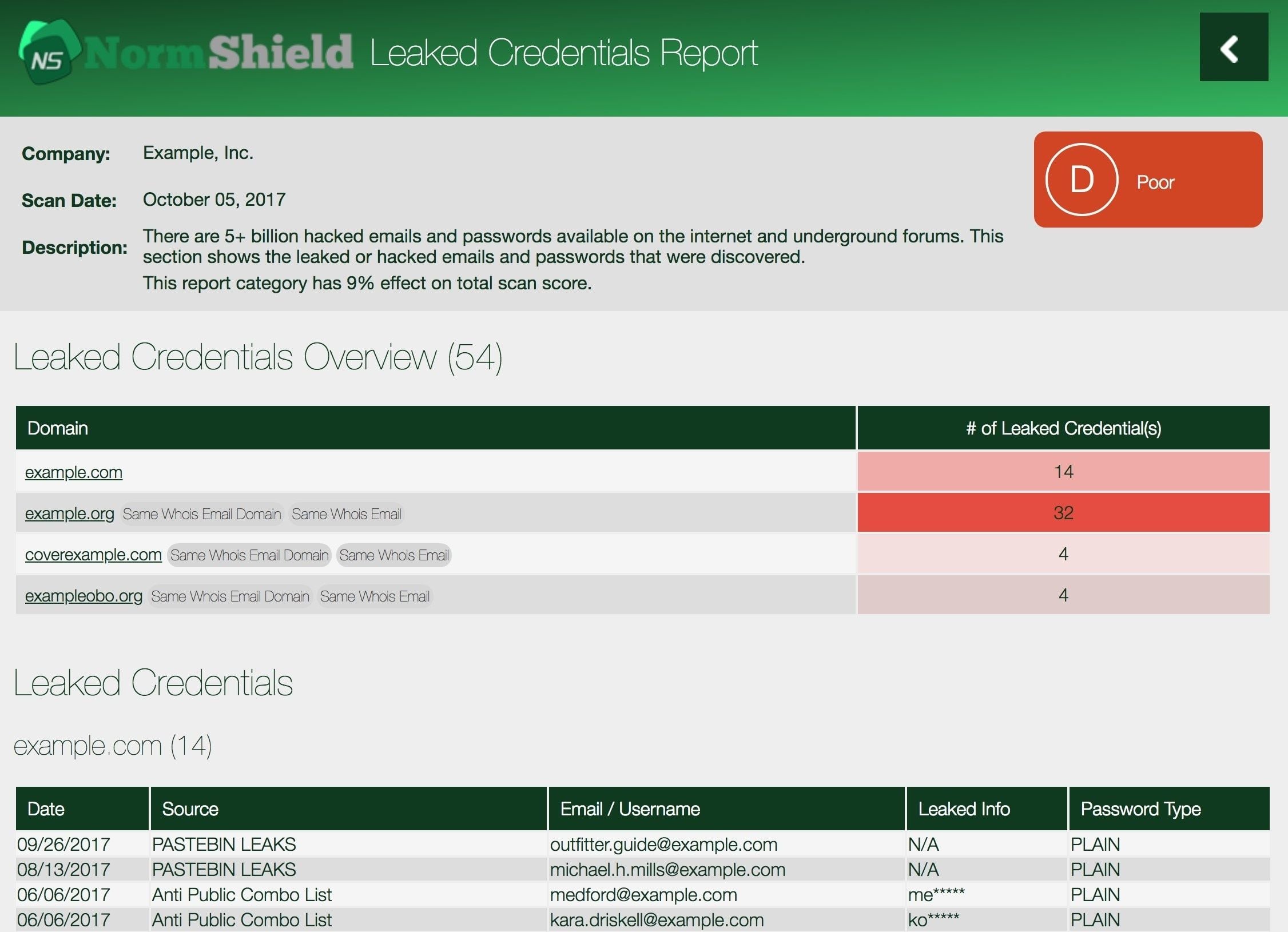Open the example.org domain link
This screenshot has height=932, width=1288.
pyautogui.click(x=69, y=513)
